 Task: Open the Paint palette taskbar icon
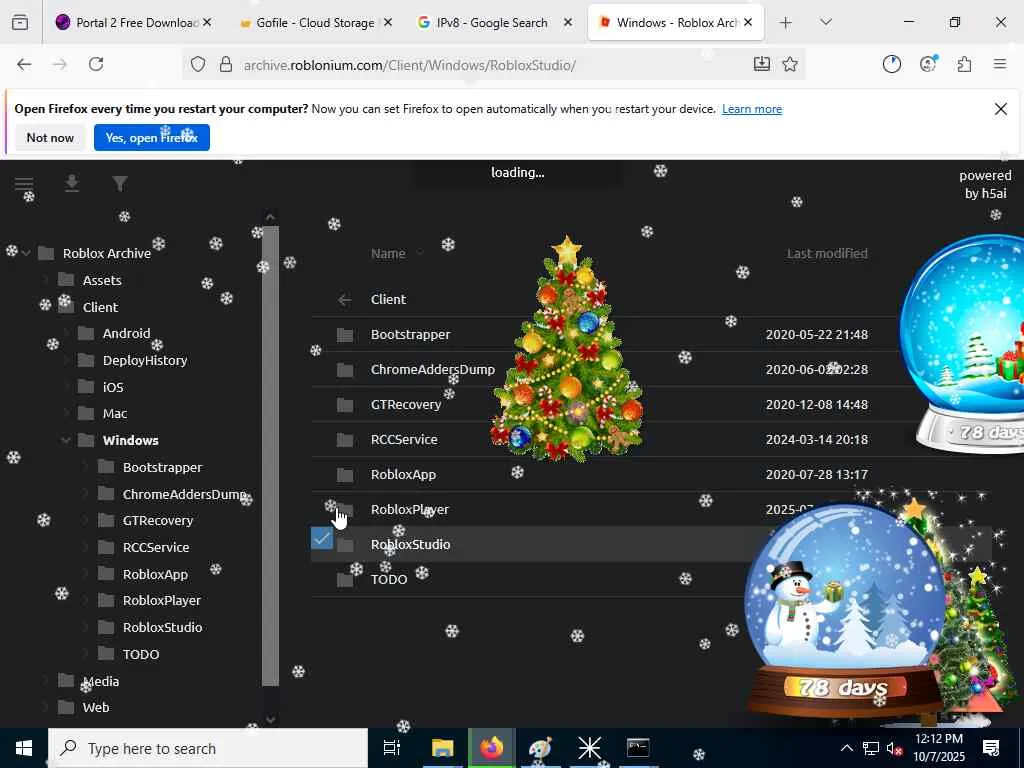[541, 748]
